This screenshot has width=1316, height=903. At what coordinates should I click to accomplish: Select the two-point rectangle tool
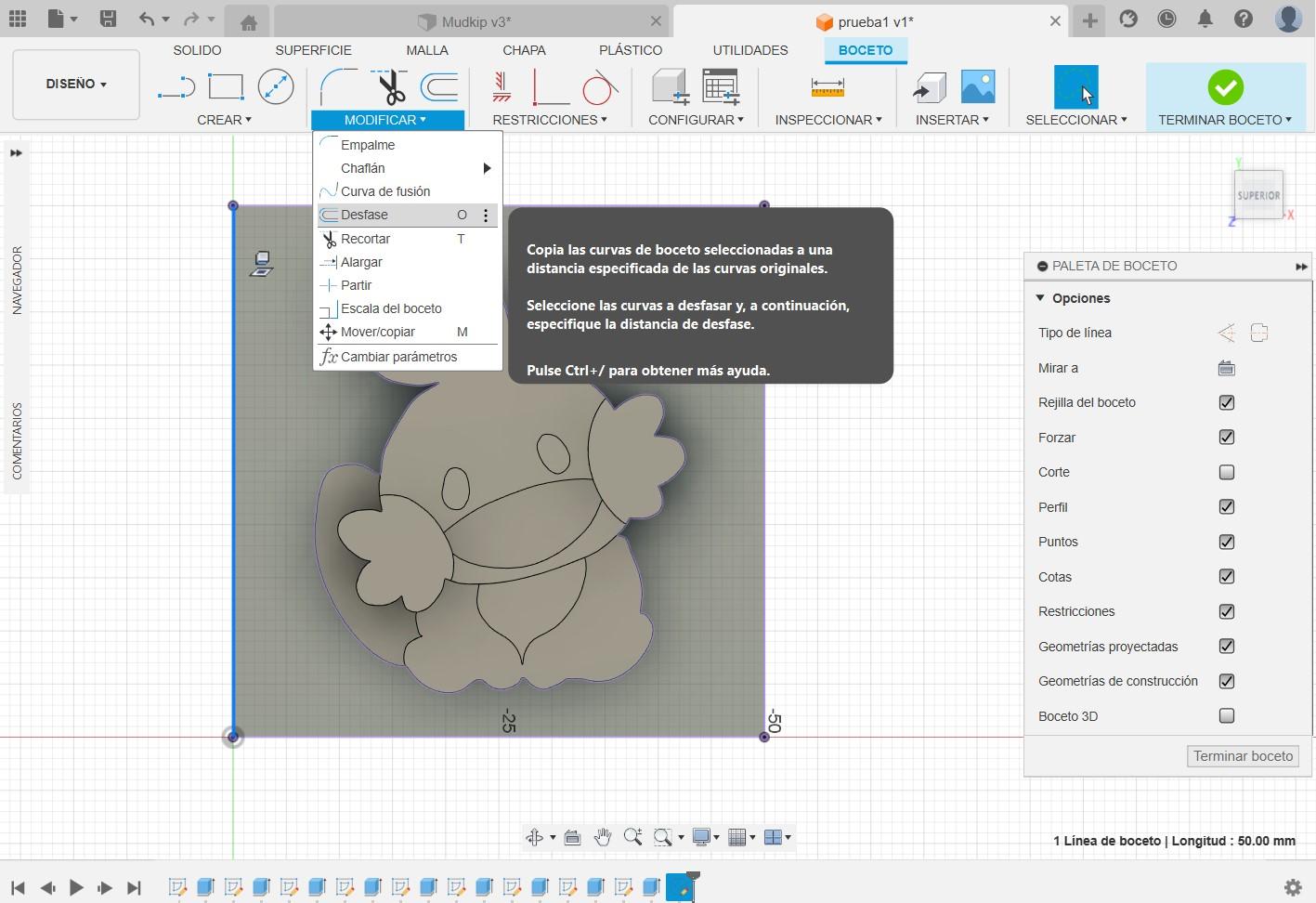tap(226, 87)
